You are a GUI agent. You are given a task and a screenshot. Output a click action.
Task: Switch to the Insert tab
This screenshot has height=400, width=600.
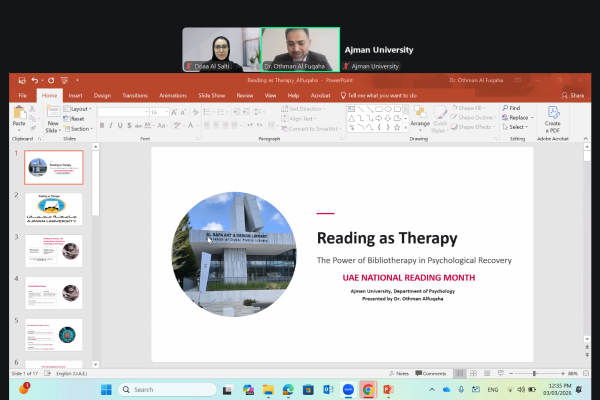[x=75, y=95]
